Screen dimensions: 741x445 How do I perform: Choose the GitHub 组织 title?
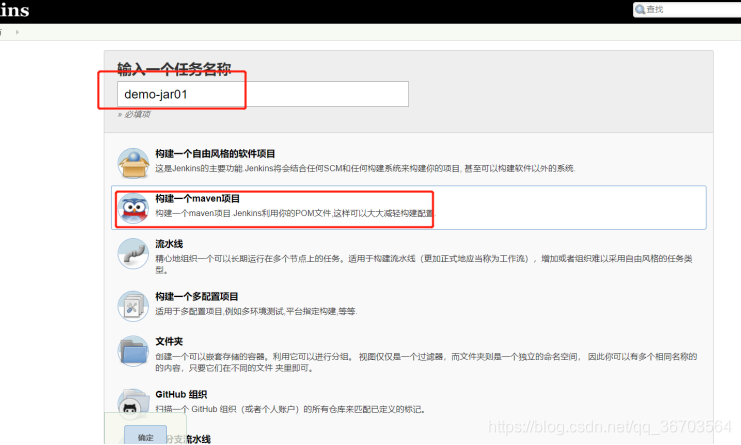click(181, 394)
